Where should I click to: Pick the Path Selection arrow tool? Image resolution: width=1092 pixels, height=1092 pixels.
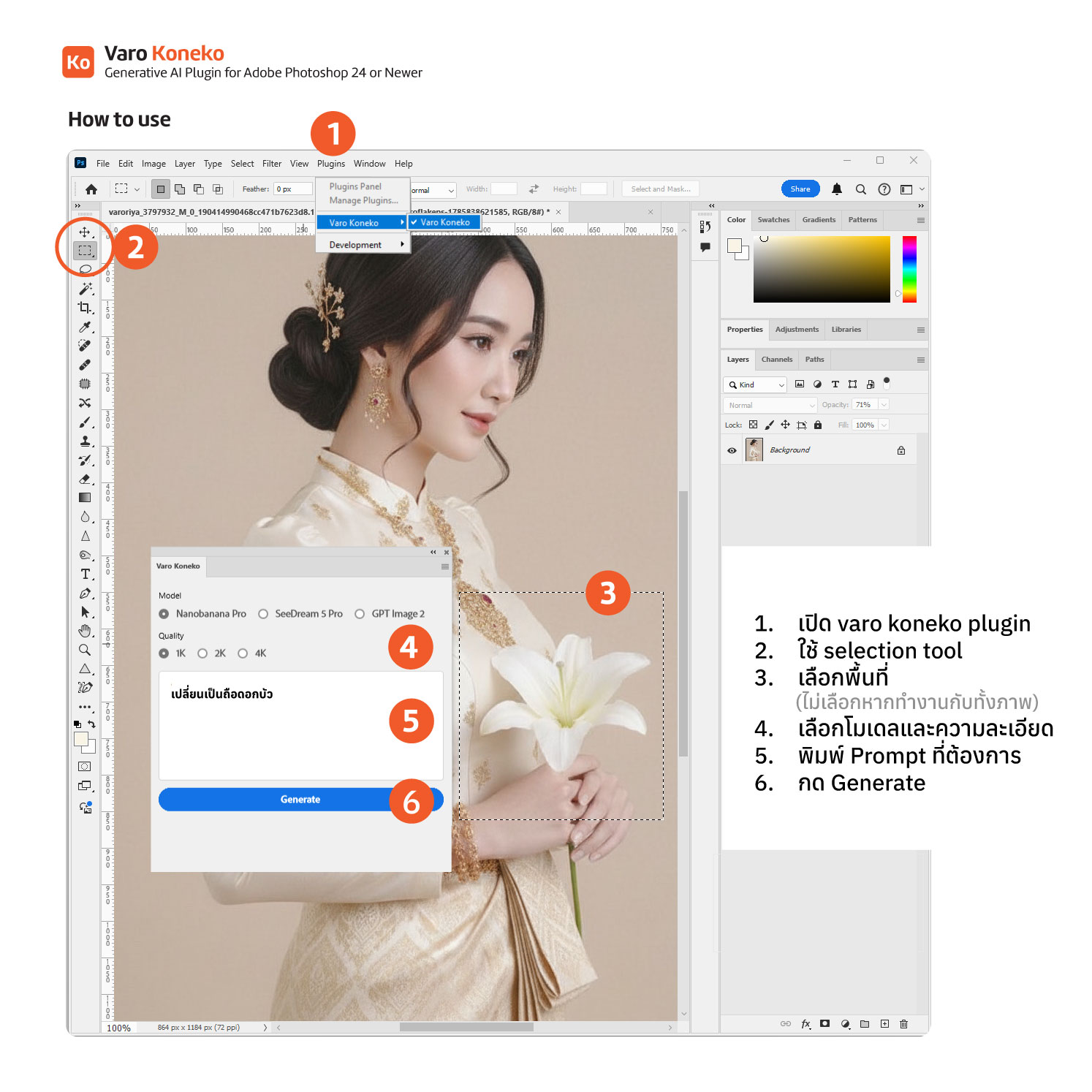pyautogui.click(x=85, y=613)
